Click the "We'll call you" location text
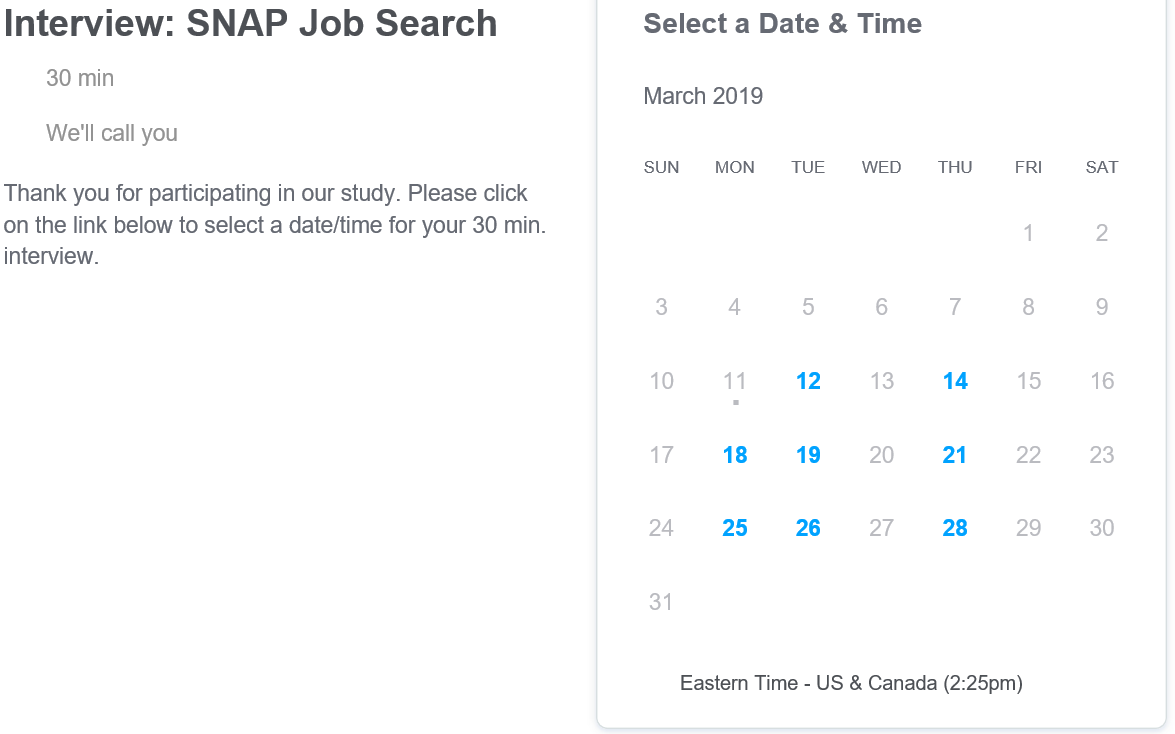1175x734 pixels. (x=112, y=133)
